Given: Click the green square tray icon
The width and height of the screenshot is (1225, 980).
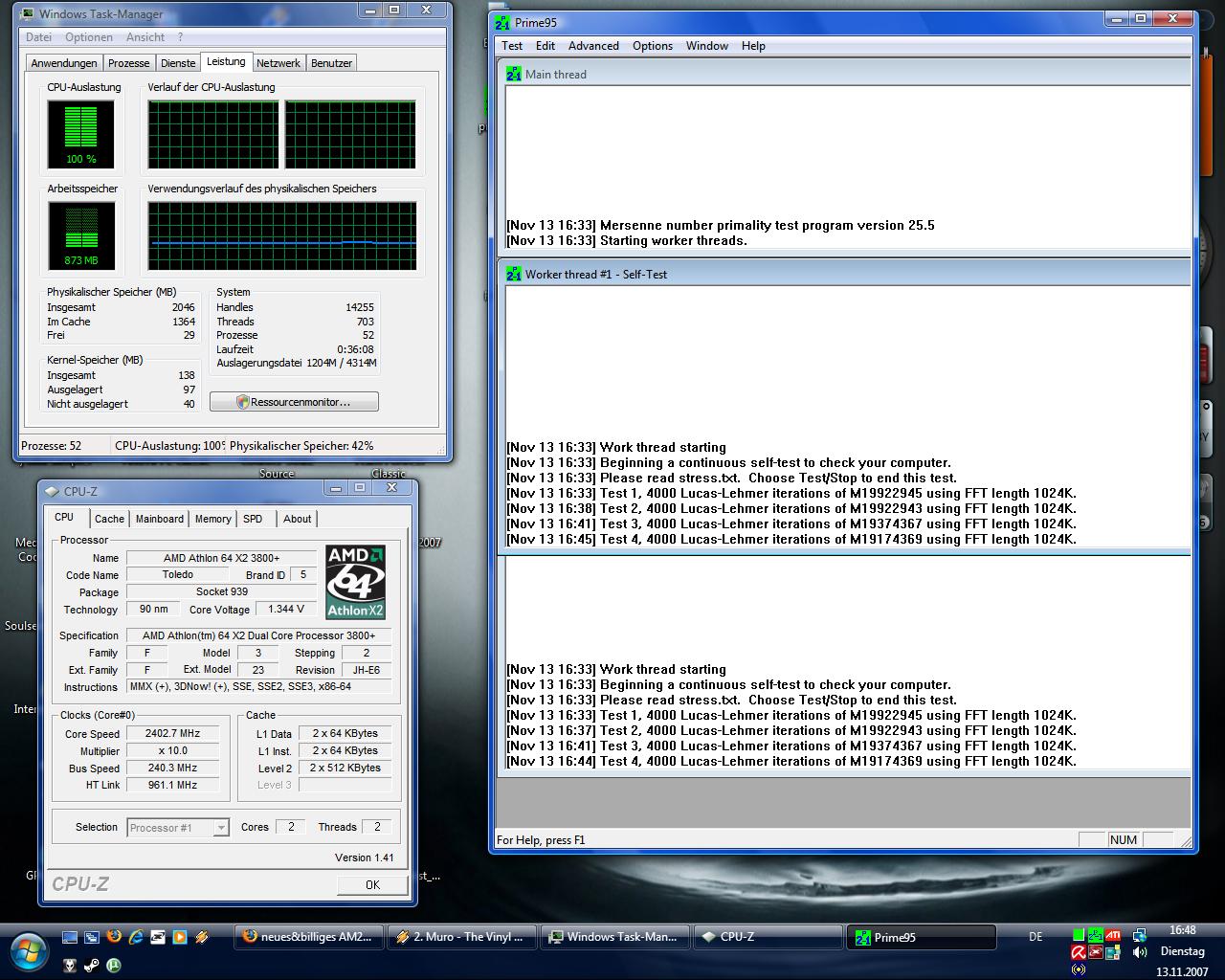Looking at the screenshot, I should (1079, 935).
